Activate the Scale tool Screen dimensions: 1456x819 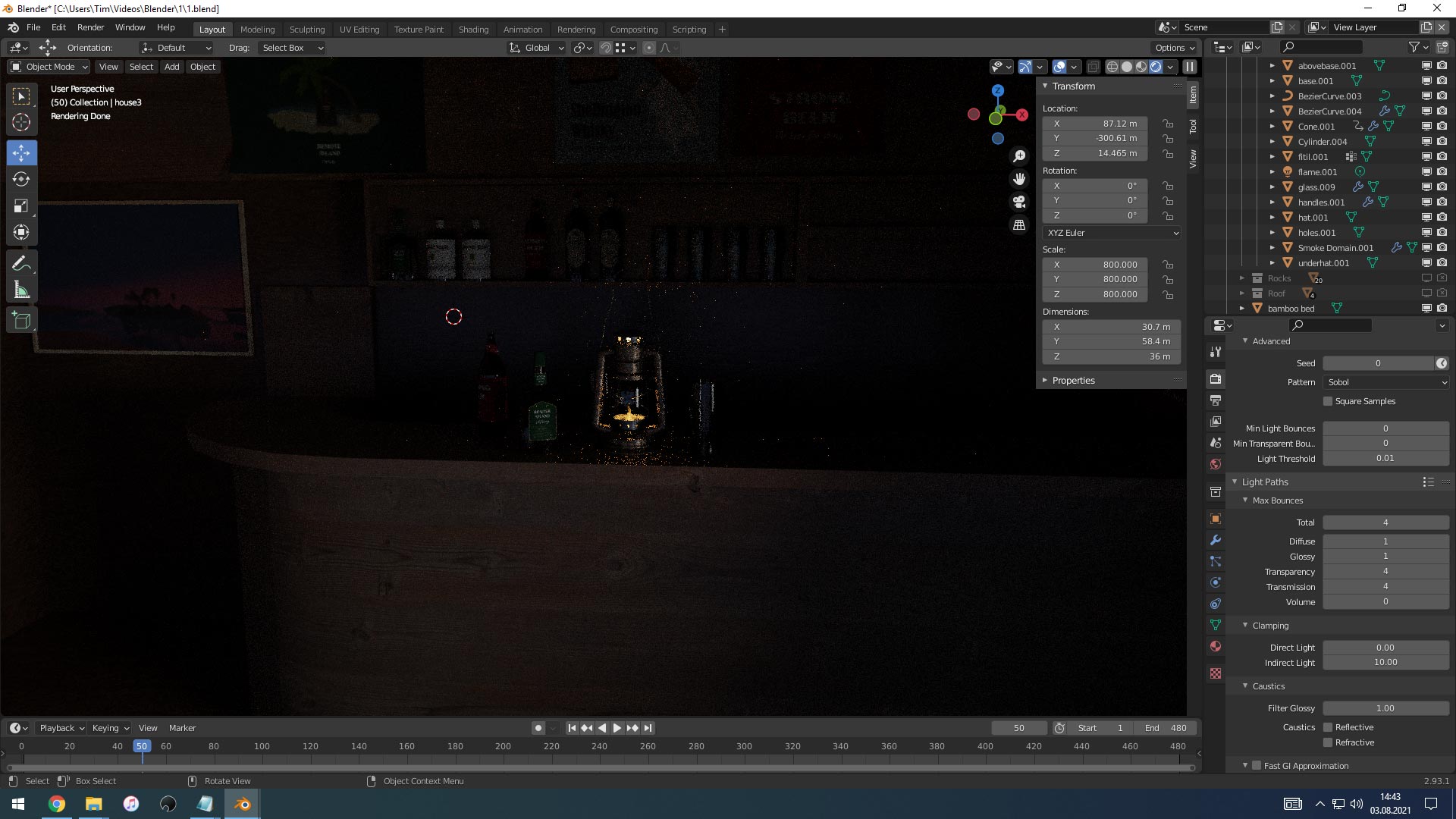coord(21,206)
